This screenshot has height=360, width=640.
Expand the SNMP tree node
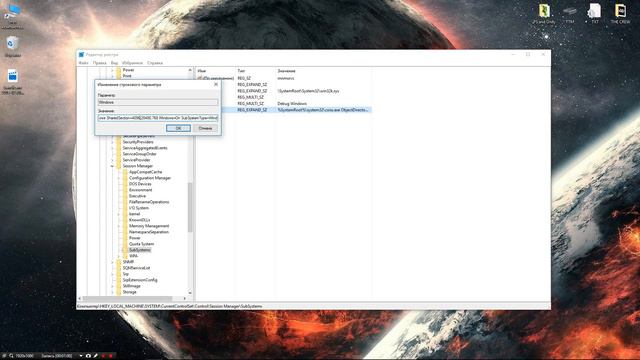(112, 262)
